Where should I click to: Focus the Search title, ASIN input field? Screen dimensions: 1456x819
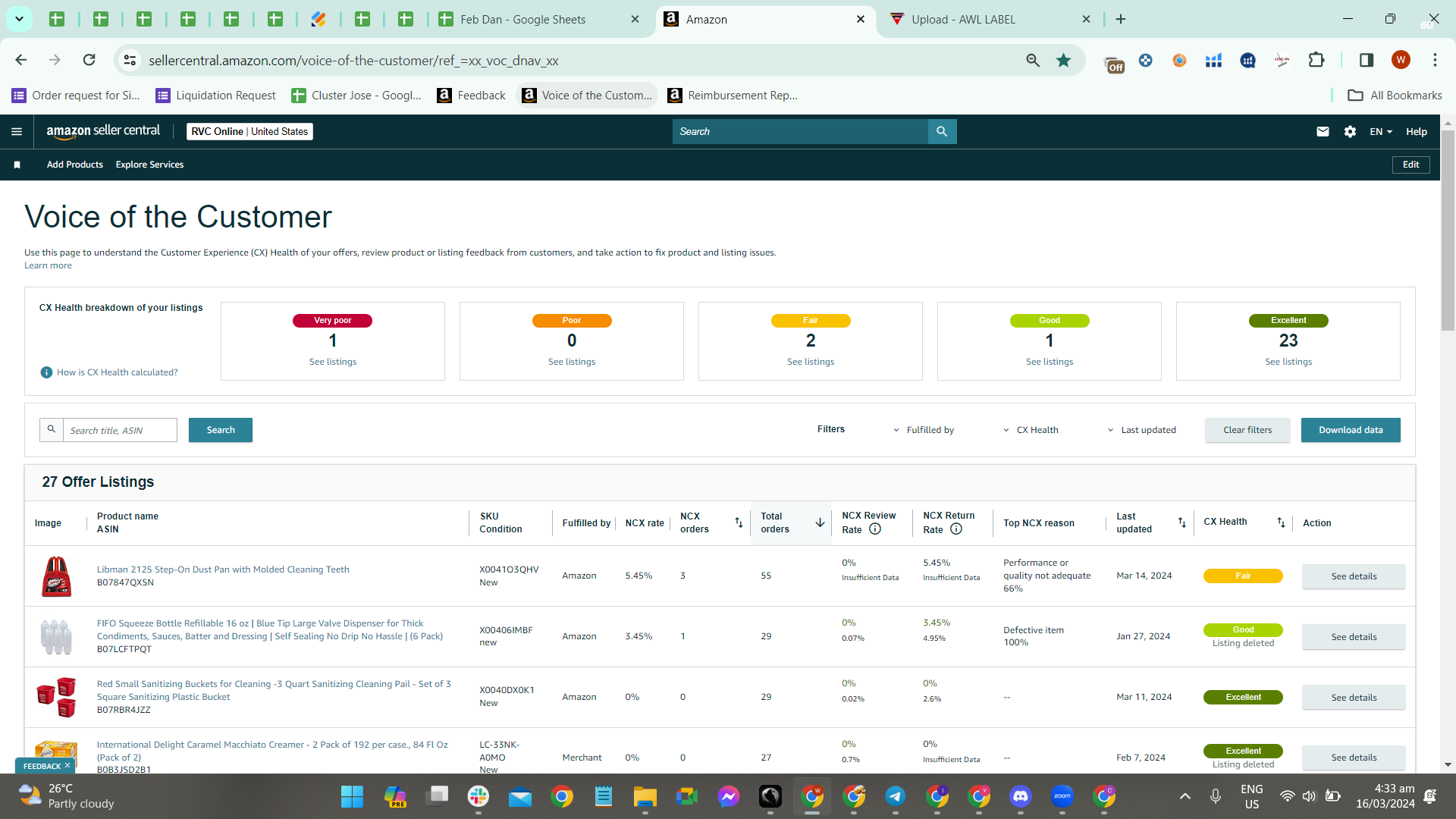click(x=120, y=430)
